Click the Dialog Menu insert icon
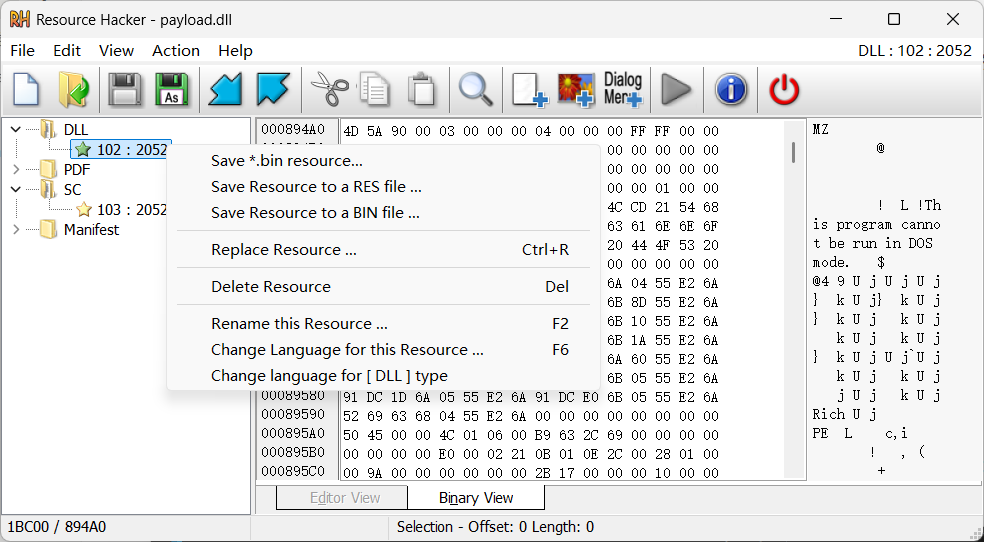The height and width of the screenshot is (542, 984). click(x=623, y=89)
